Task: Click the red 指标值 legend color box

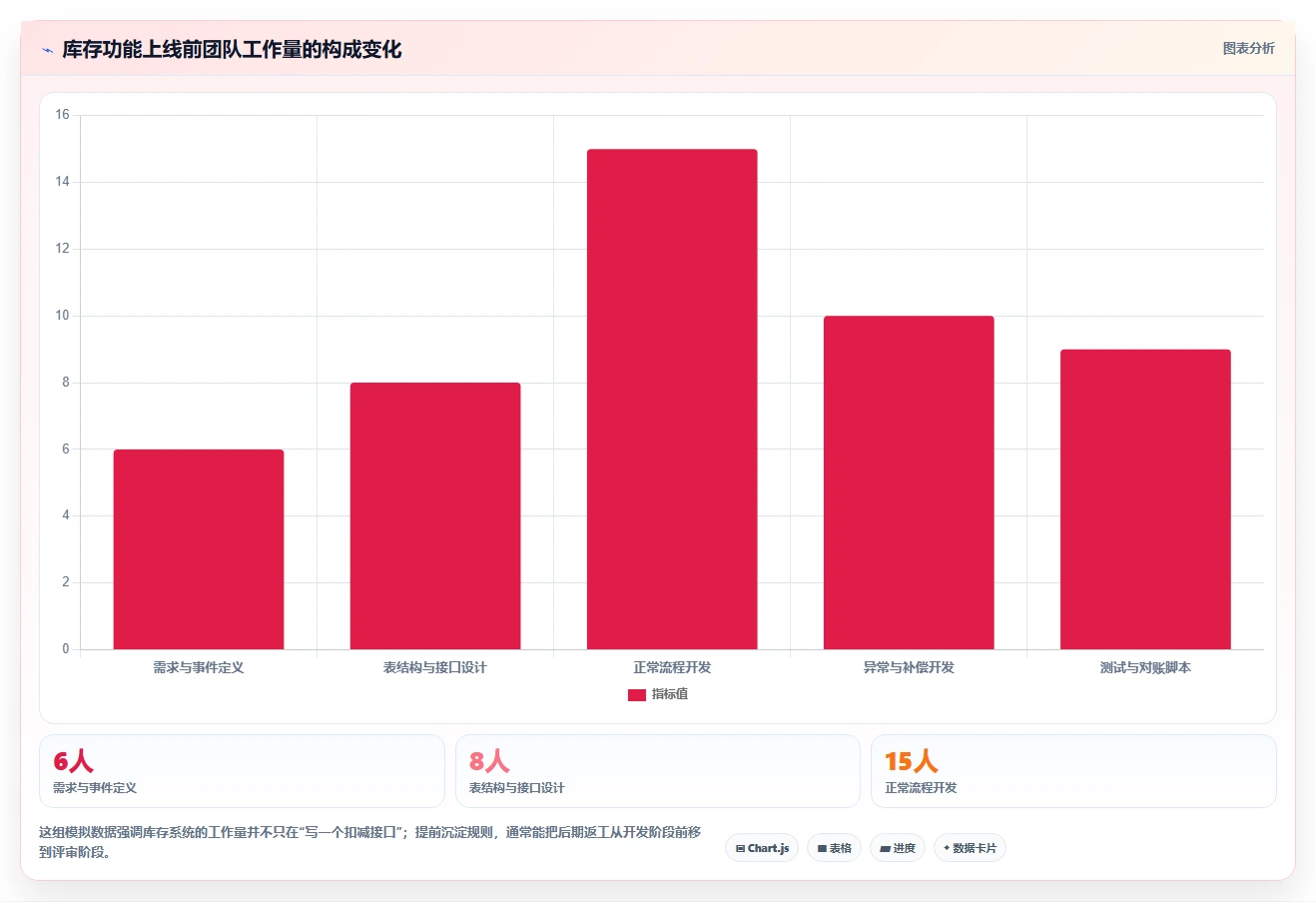Action: point(637,695)
